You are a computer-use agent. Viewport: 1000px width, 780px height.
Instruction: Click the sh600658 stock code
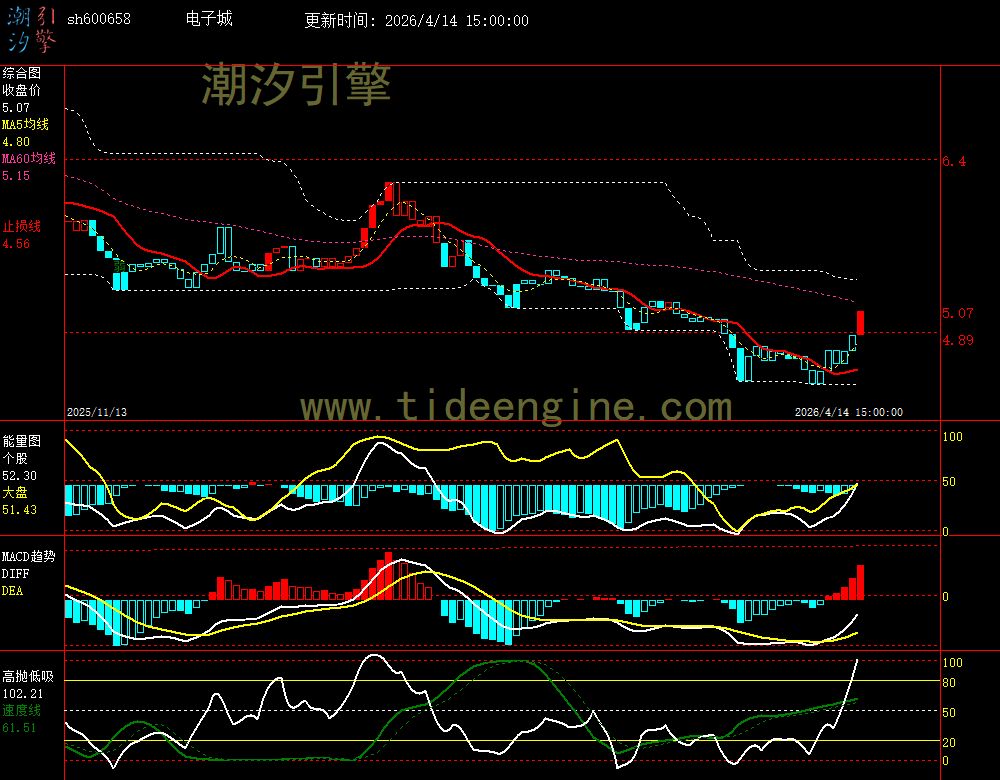point(98,19)
